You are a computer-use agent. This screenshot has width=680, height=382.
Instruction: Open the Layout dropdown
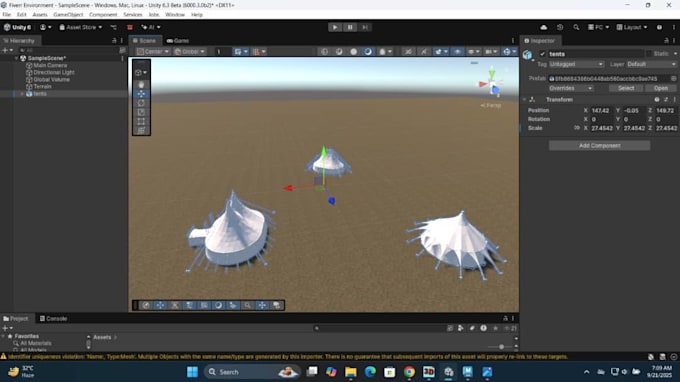click(632, 27)
